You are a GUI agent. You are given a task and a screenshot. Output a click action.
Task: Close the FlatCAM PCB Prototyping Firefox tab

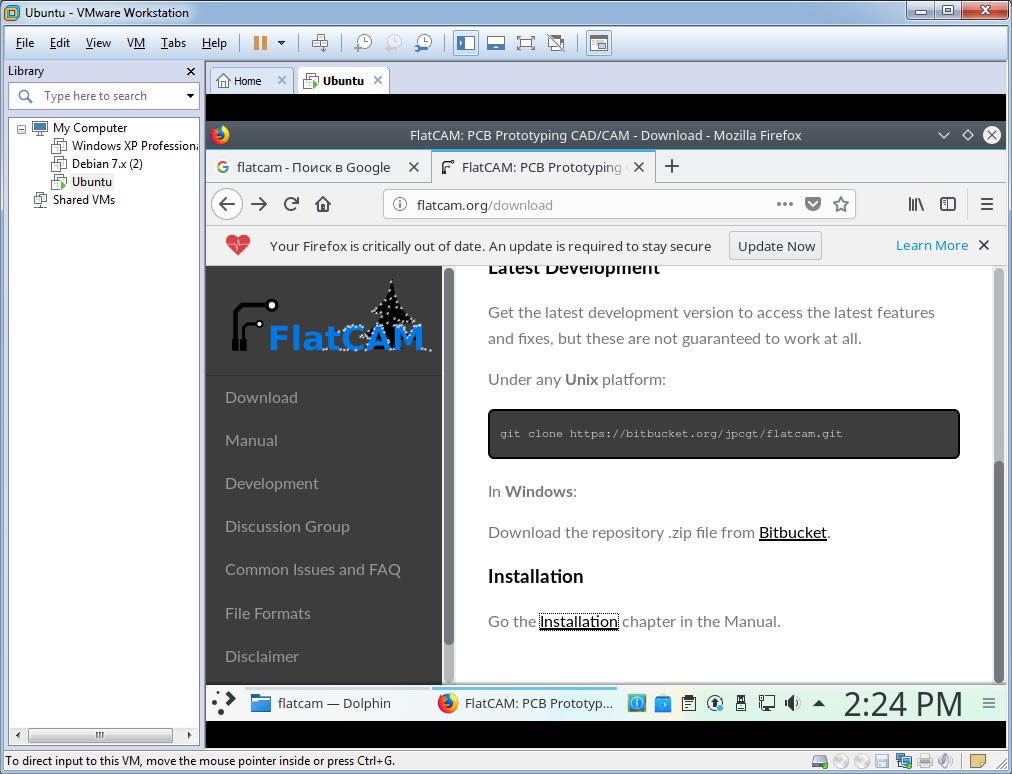639,167
